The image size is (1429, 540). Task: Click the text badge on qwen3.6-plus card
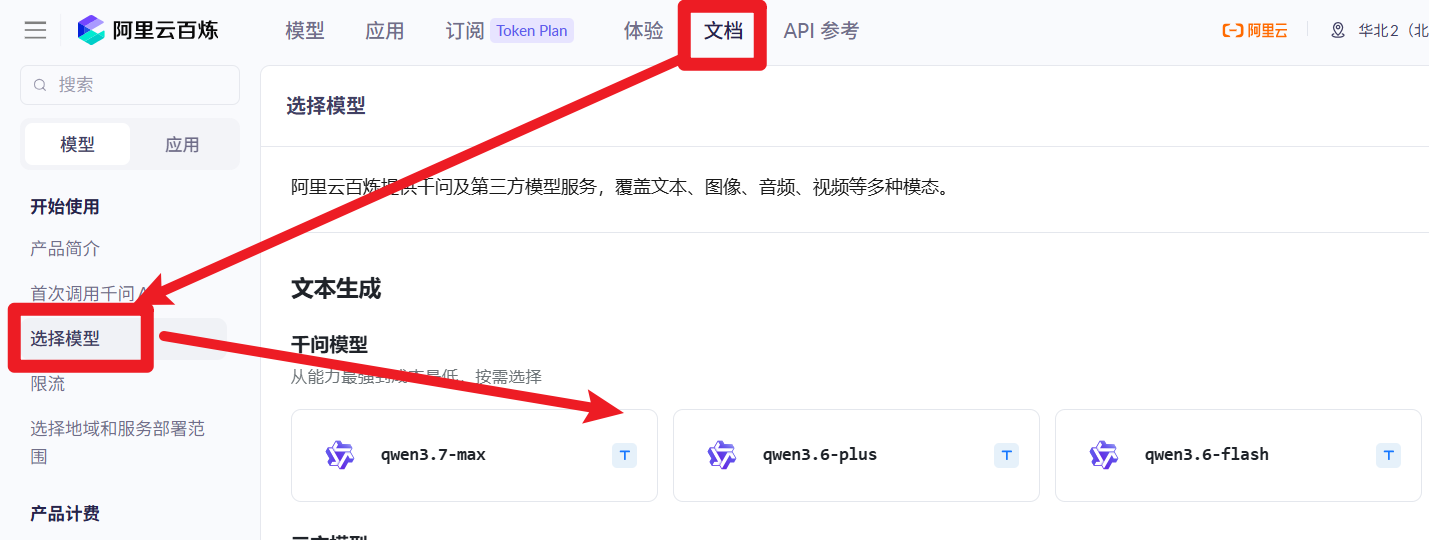(x=1007, y=455)
